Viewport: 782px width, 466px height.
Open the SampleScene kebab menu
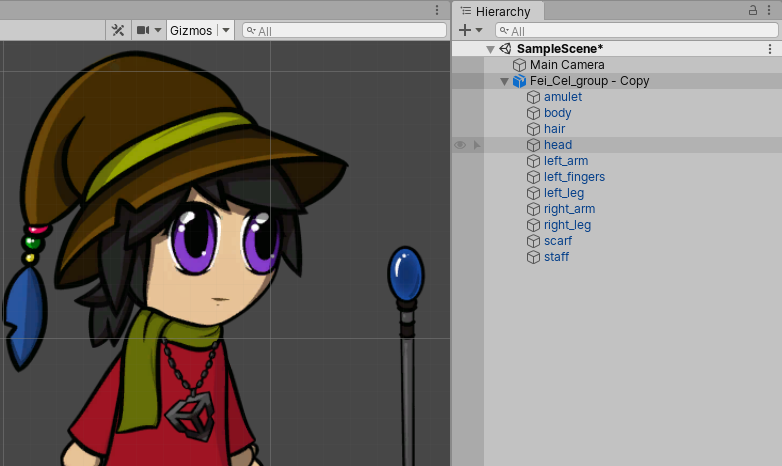click(x=770, y=49)
